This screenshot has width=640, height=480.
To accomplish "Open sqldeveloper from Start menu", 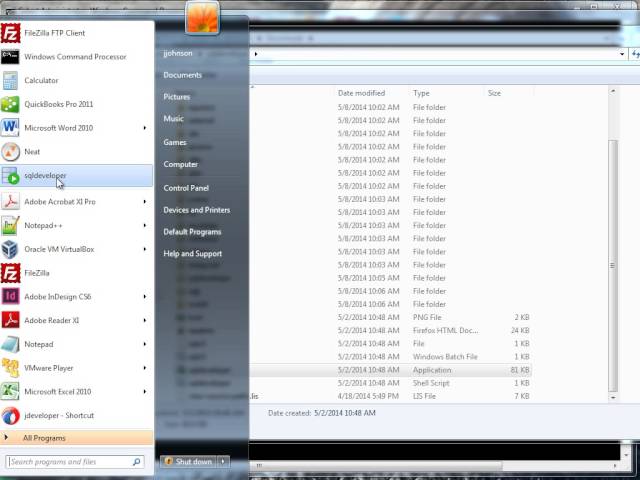I will [76, 176].
